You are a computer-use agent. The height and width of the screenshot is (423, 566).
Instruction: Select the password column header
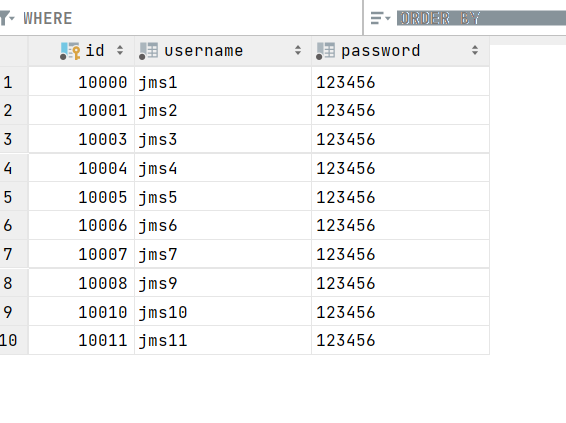tap(401, 51)
